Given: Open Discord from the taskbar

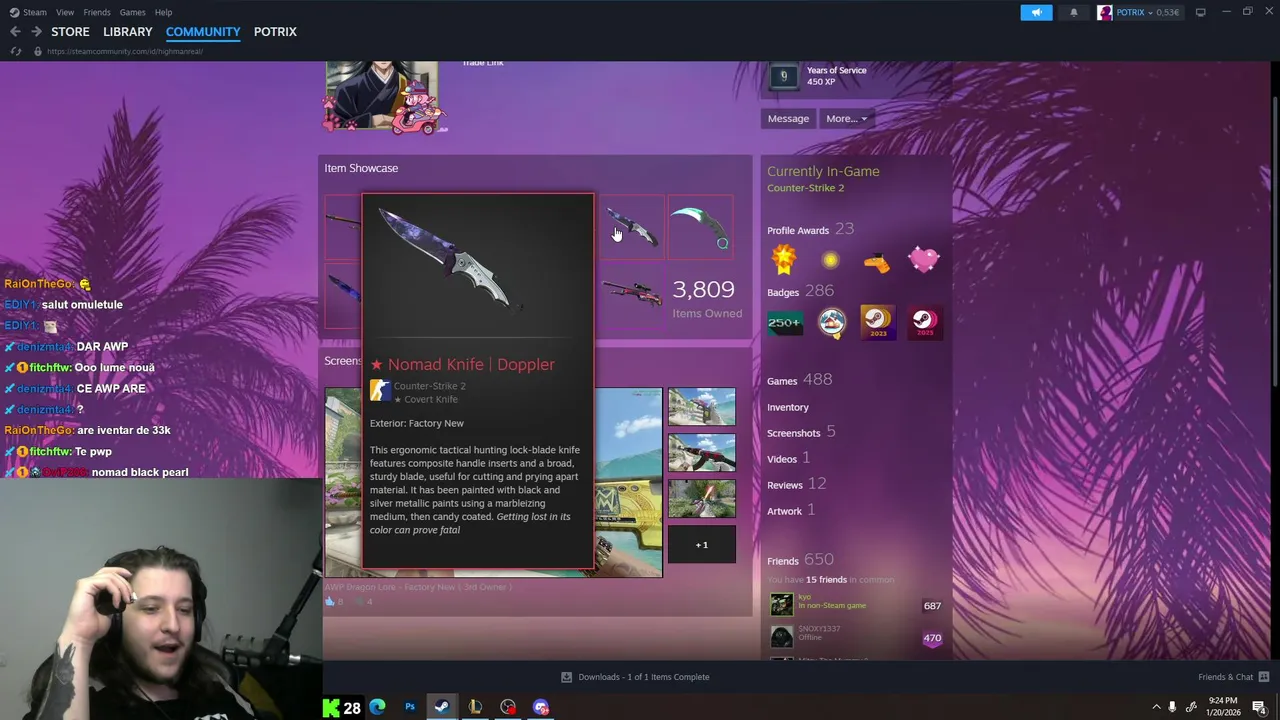Looking at the screenshot, I should tap(541, 707).
